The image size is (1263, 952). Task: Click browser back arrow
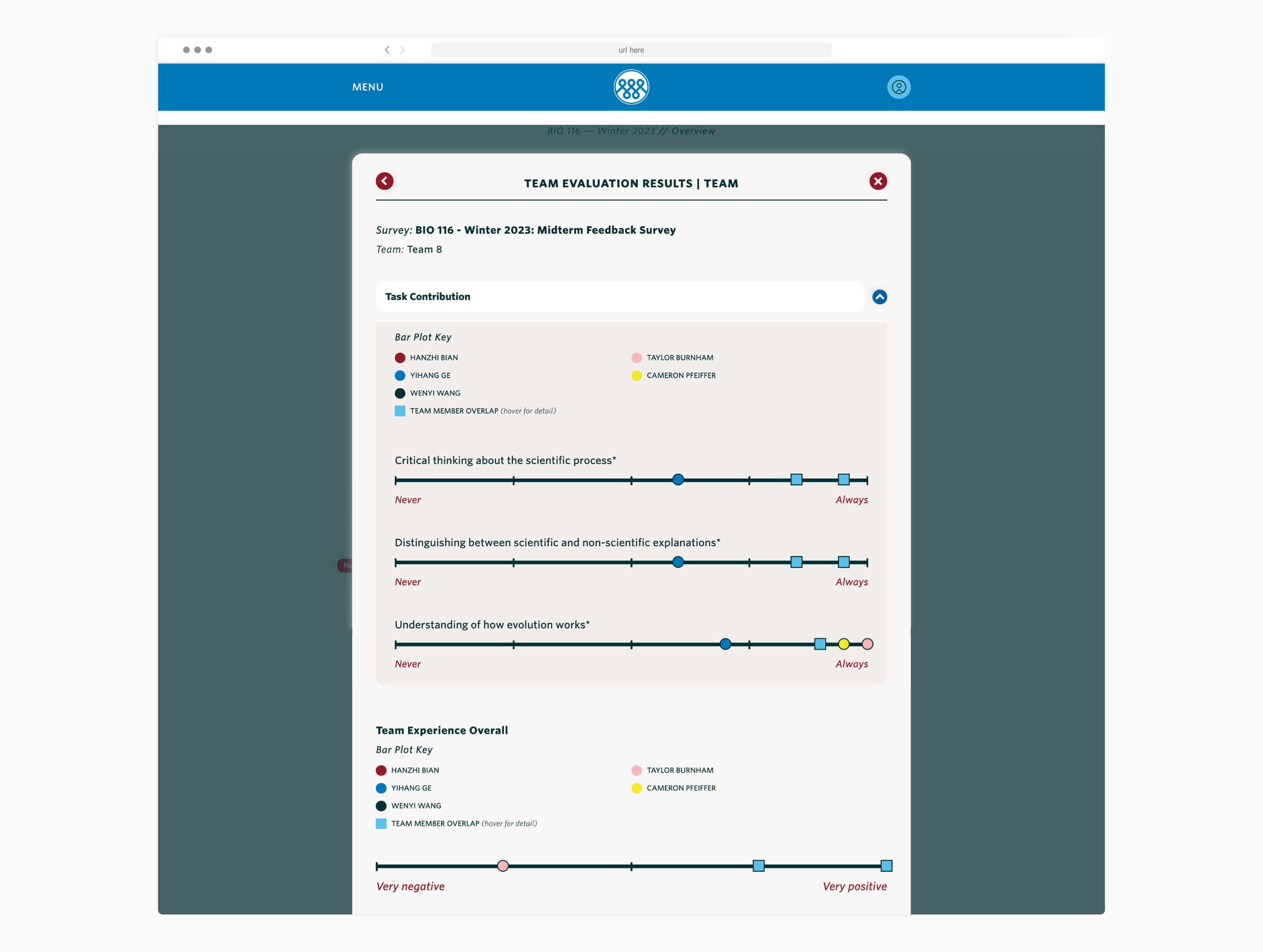pos(387,50)
